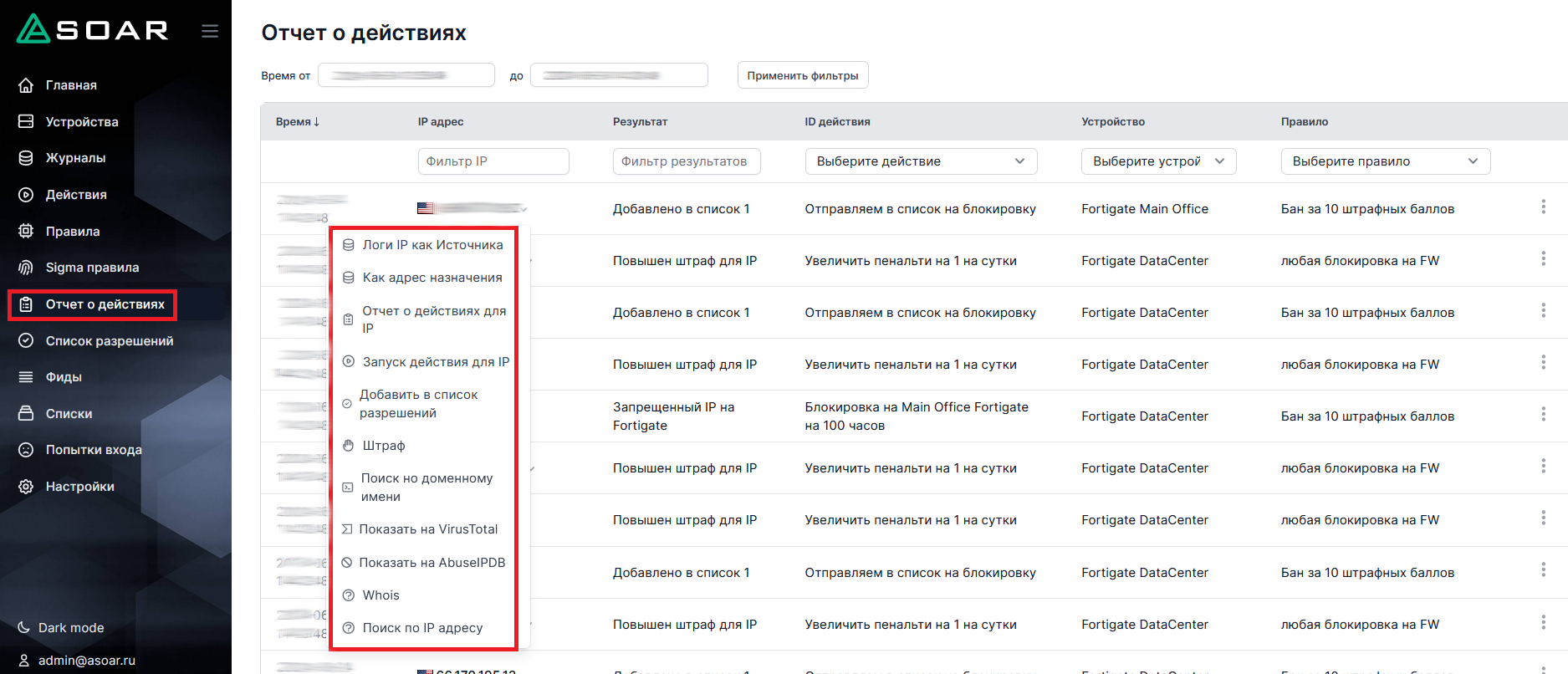Select Добавить в список разрешений option

click(x=418, y=404)
